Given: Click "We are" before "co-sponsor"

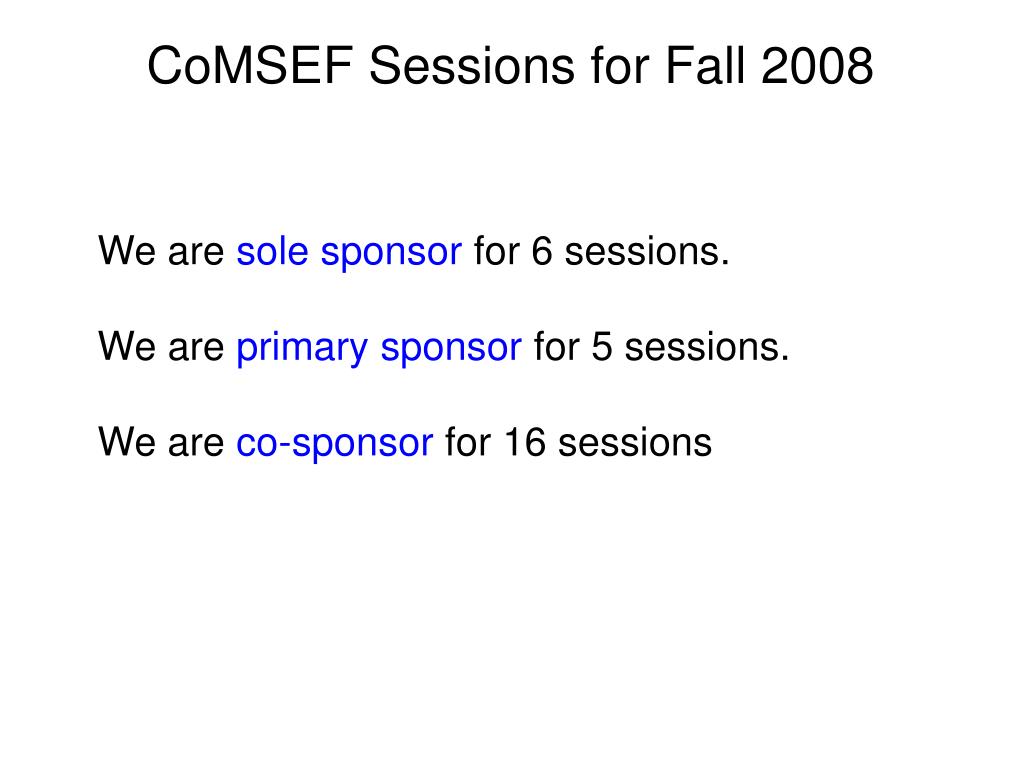Looking at the screenshot, I should pyautogui.click(x=161, y=442).
